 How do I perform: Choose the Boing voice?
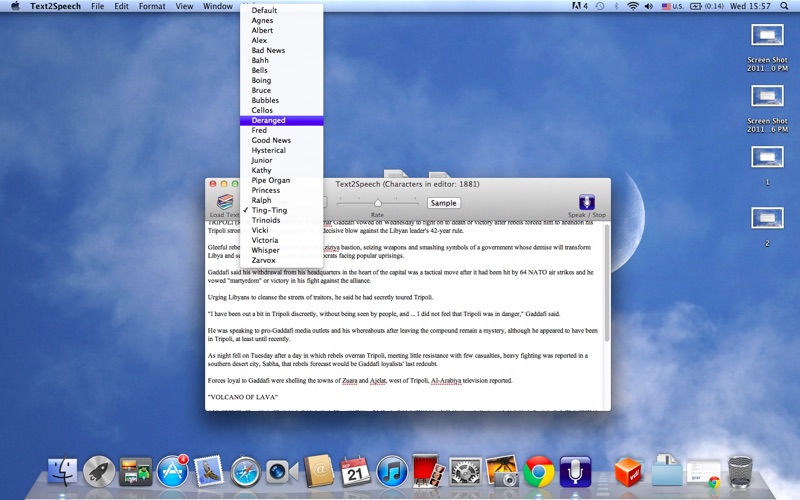(x=282, y=80)
